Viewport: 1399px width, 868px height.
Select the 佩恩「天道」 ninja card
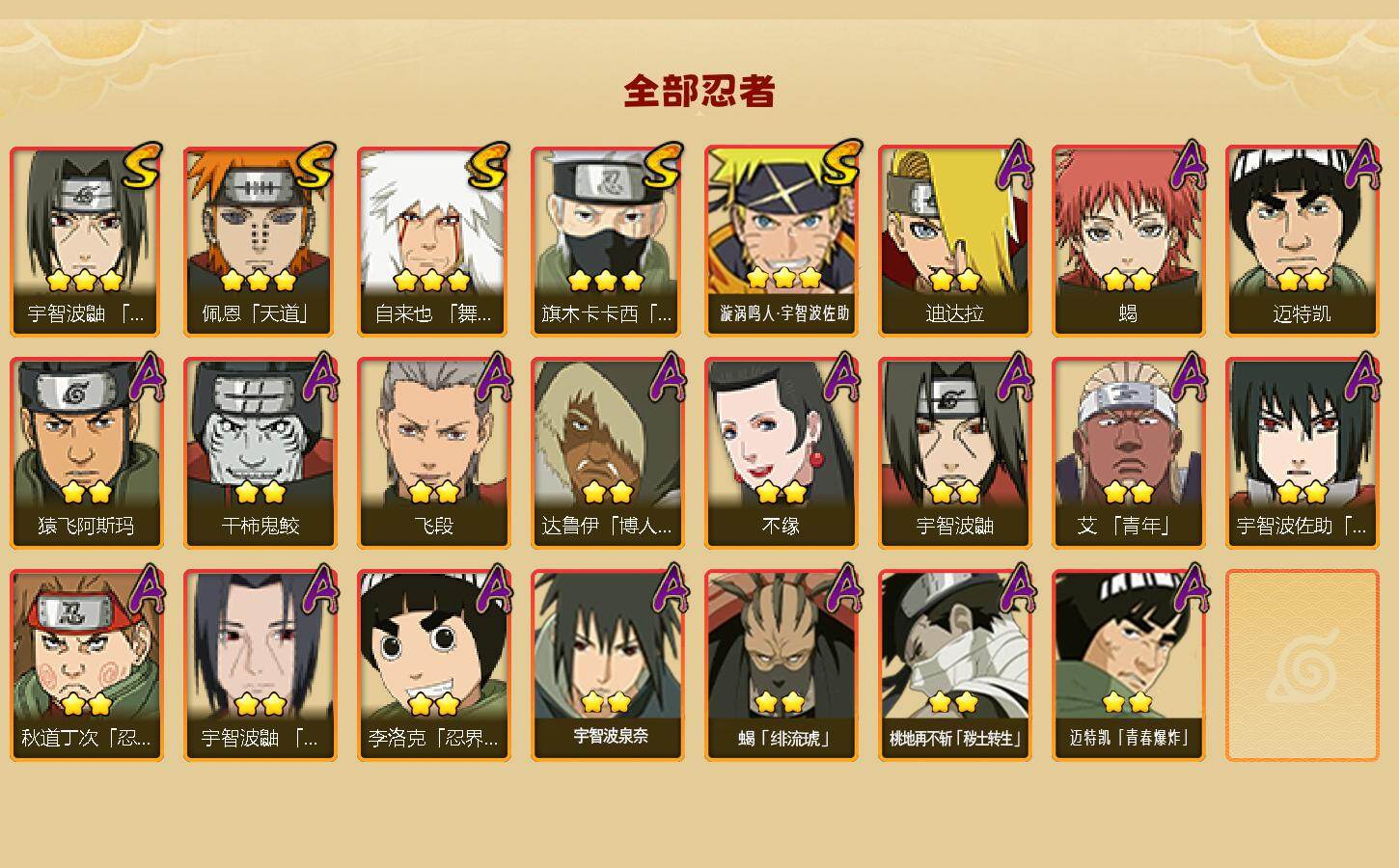coord(261,241)
